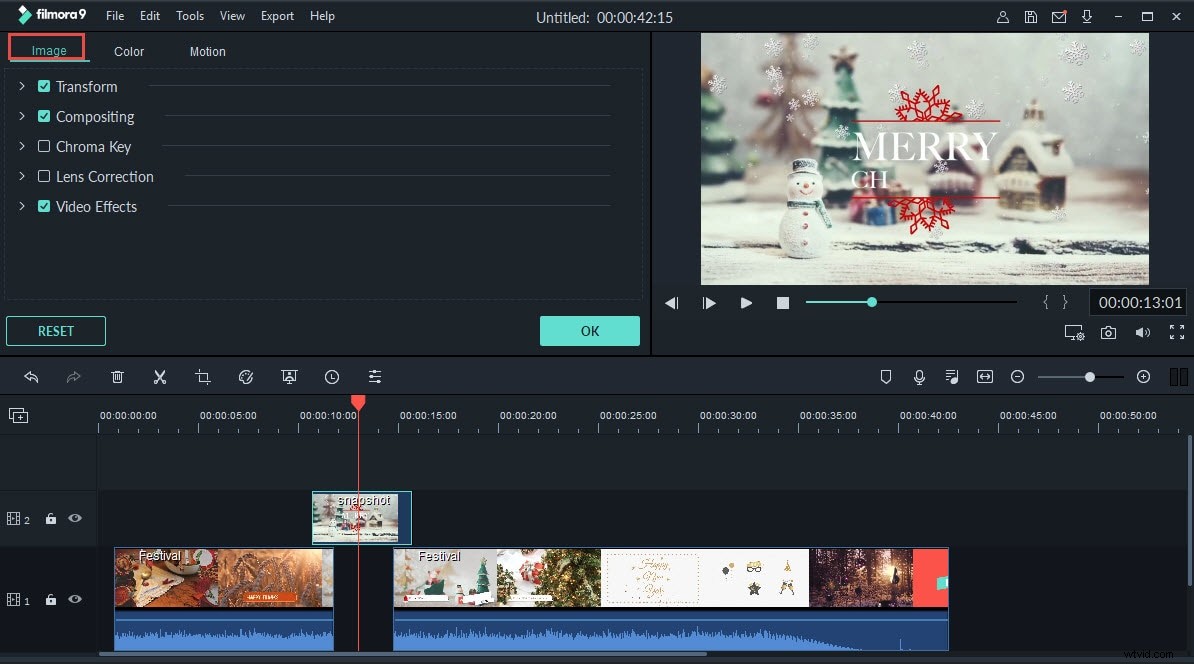Click the OK button
The width and height of the screenshot is (1194, 664).
point(589,330)
